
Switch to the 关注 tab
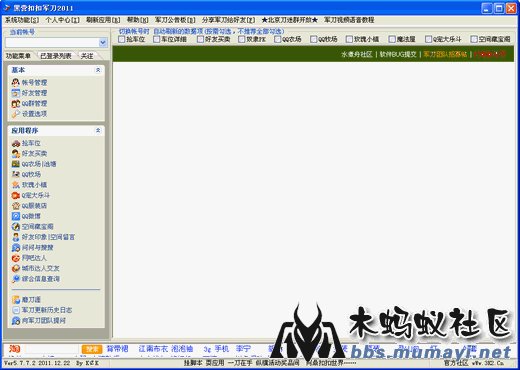87,56
